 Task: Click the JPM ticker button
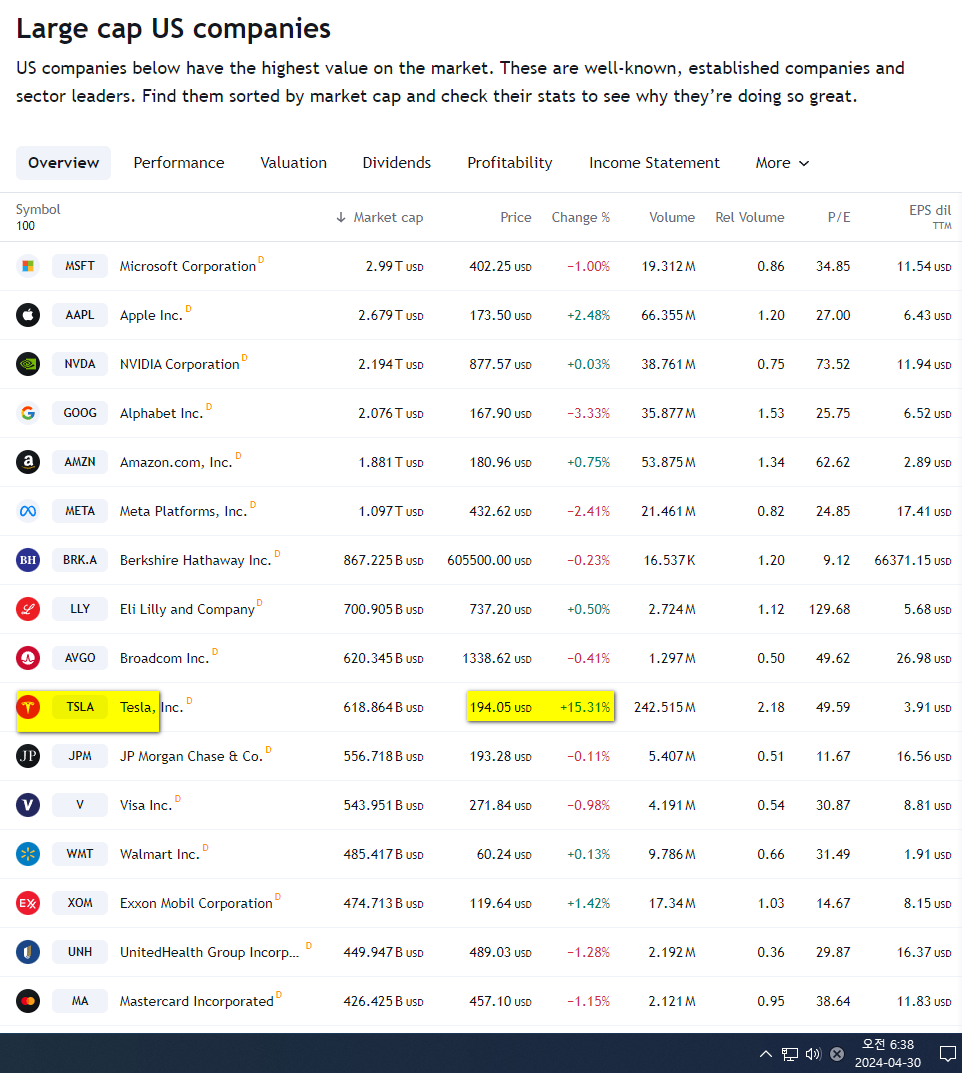[80, 756]
